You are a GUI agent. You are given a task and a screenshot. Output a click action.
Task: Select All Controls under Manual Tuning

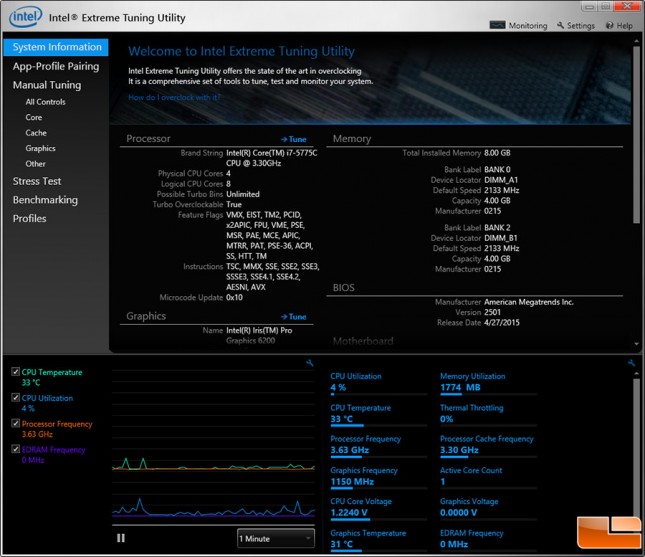tap(45, 102)
